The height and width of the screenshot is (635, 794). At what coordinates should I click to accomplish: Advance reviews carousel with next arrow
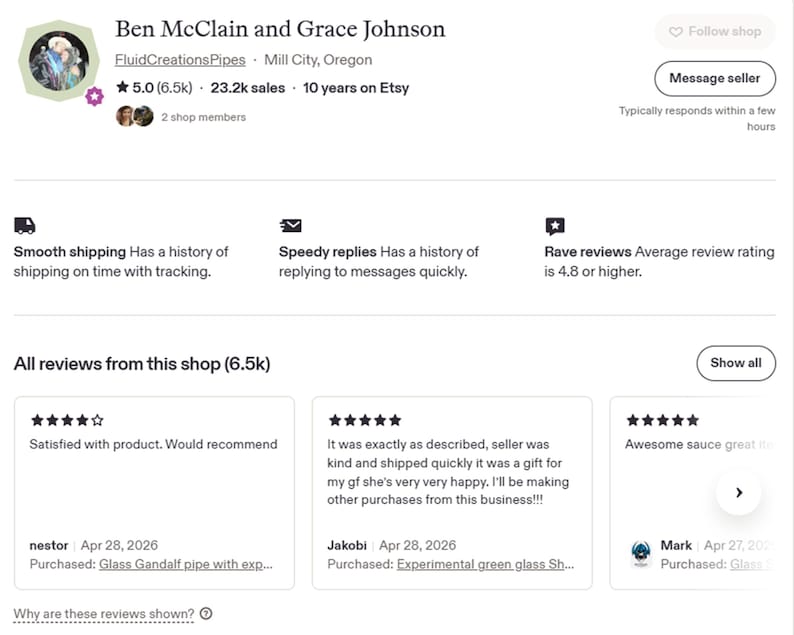pos(739,492)
